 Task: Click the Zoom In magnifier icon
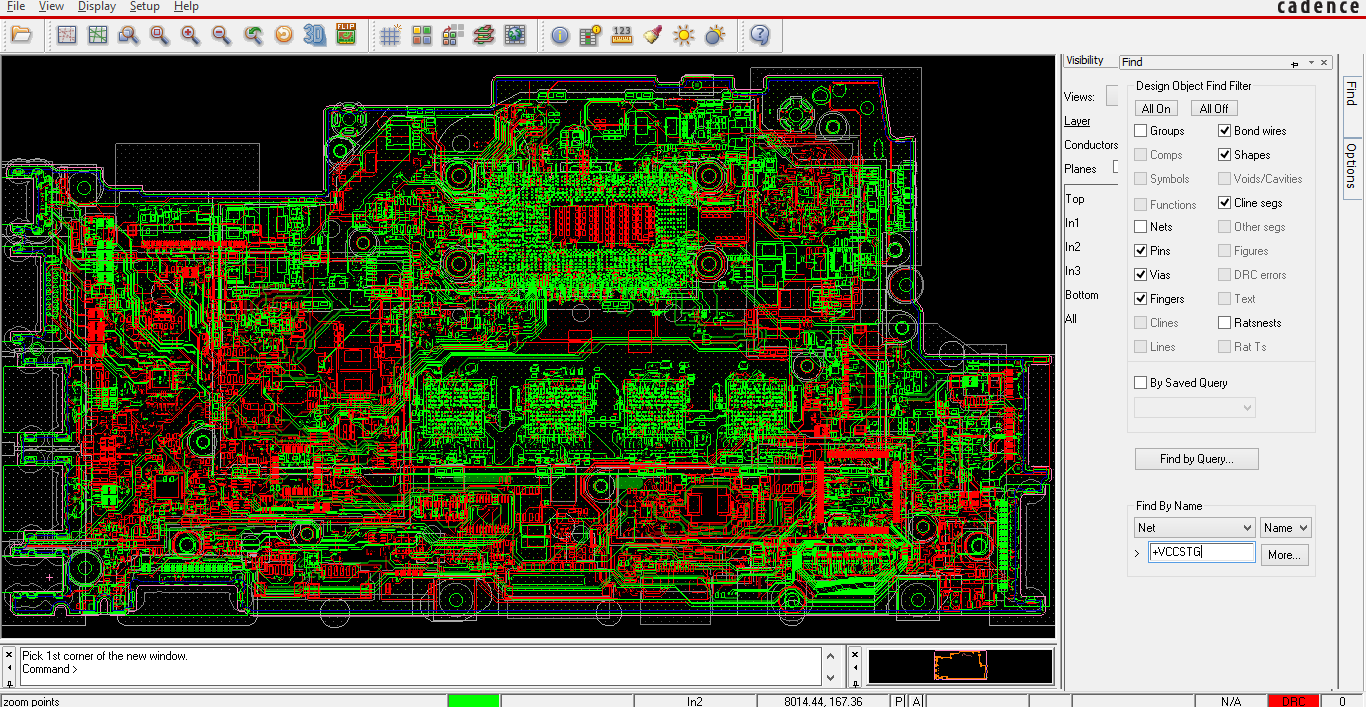coord(190,35)
